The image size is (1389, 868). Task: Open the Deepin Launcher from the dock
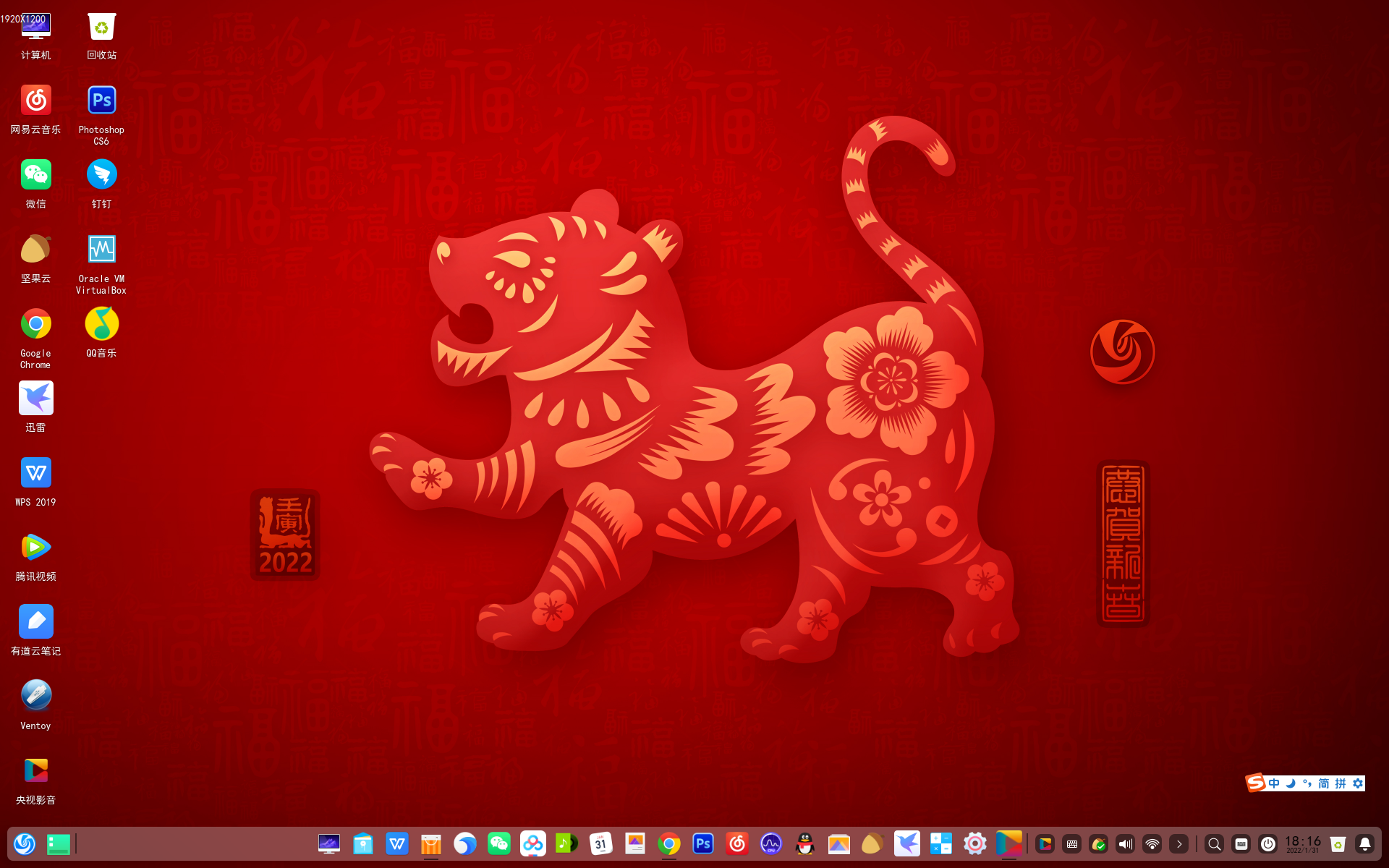coord(24,843)
